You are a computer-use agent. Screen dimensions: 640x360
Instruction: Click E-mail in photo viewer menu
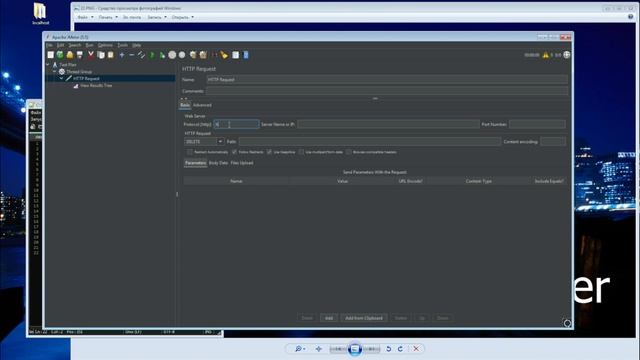coord(132,17)
